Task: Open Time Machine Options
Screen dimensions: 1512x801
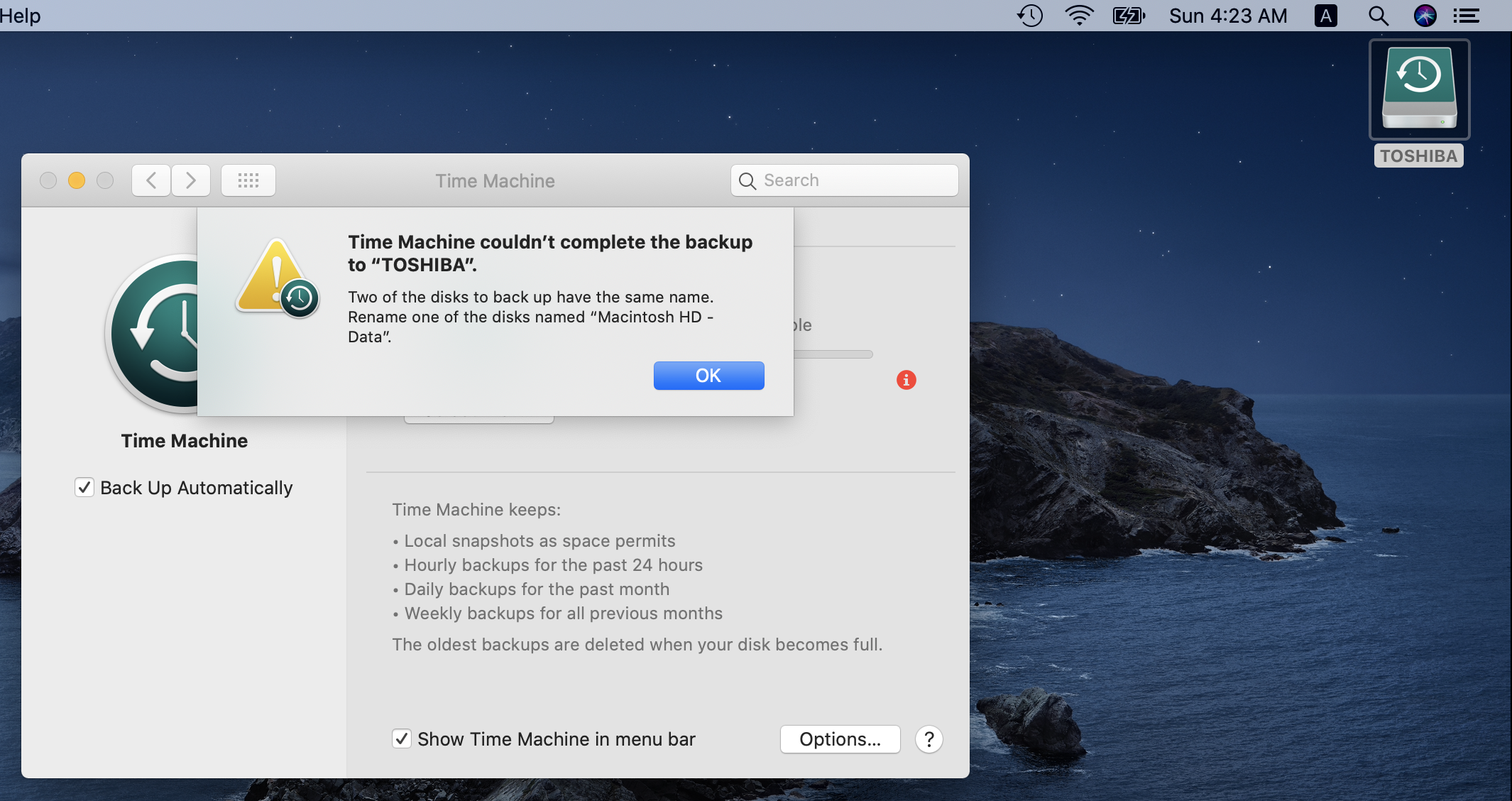Action: (839, 739)
